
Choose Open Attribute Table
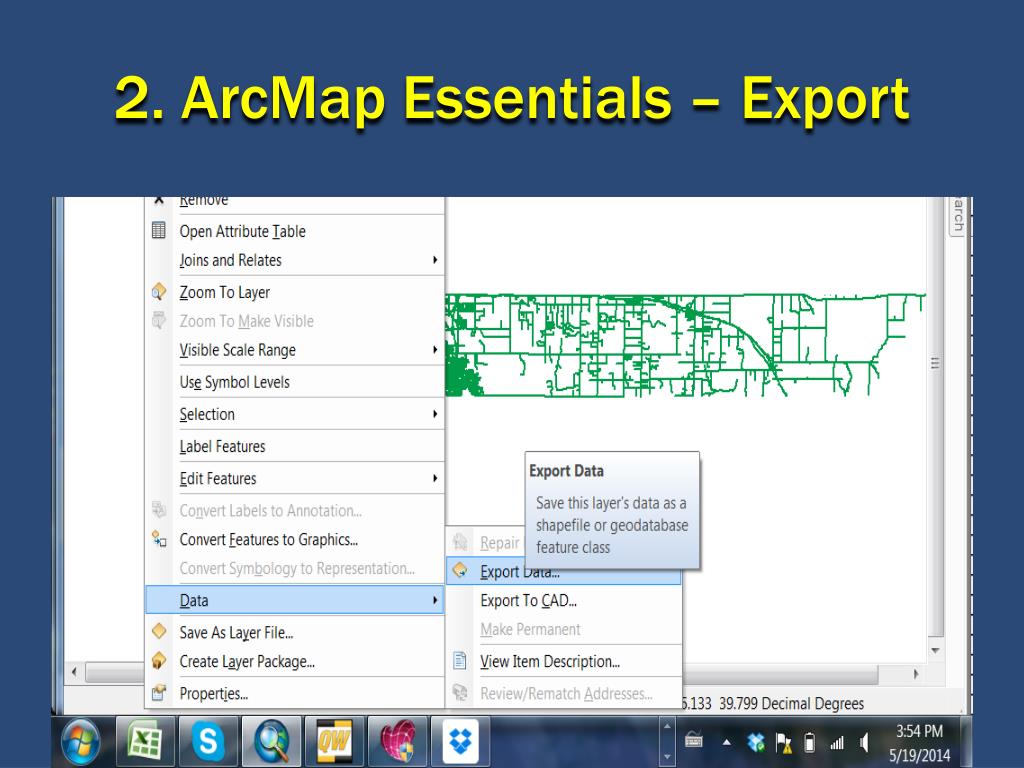coord(295,231)
